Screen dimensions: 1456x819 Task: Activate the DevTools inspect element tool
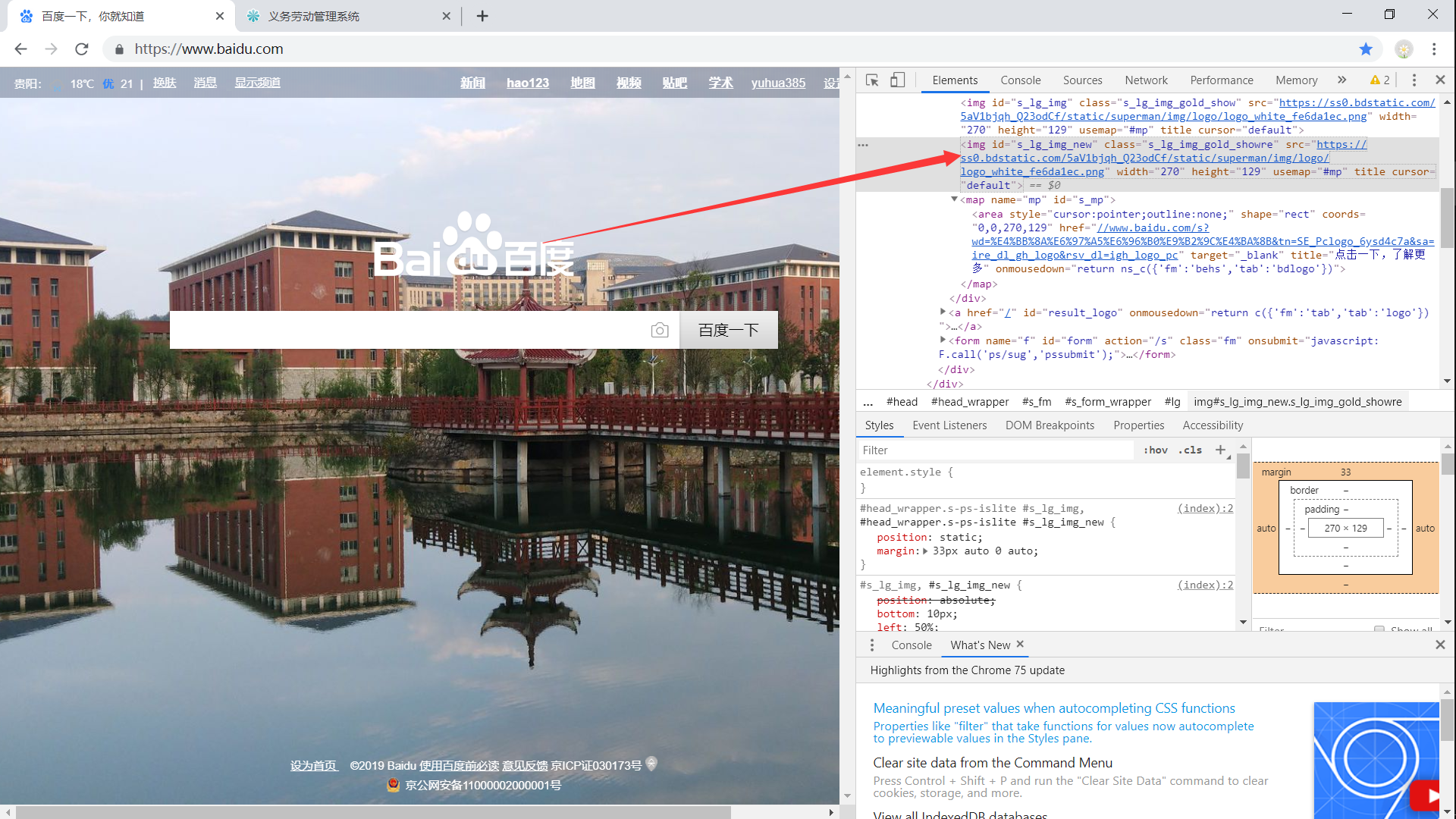(872, 80)
